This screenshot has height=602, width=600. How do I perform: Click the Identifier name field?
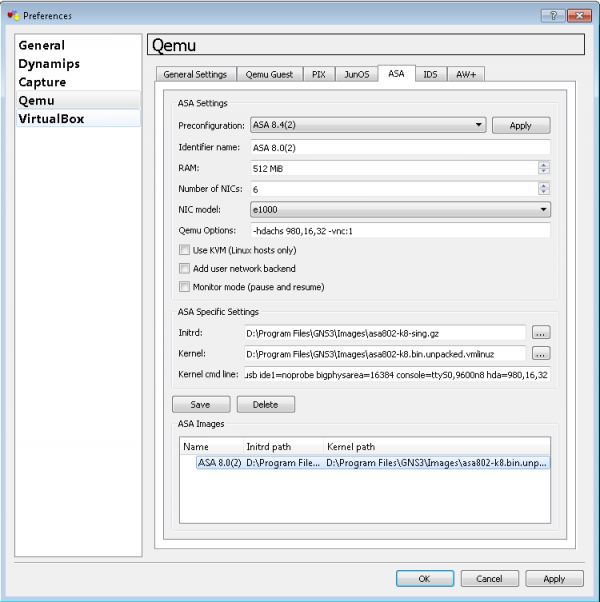(x=400, y=148)
